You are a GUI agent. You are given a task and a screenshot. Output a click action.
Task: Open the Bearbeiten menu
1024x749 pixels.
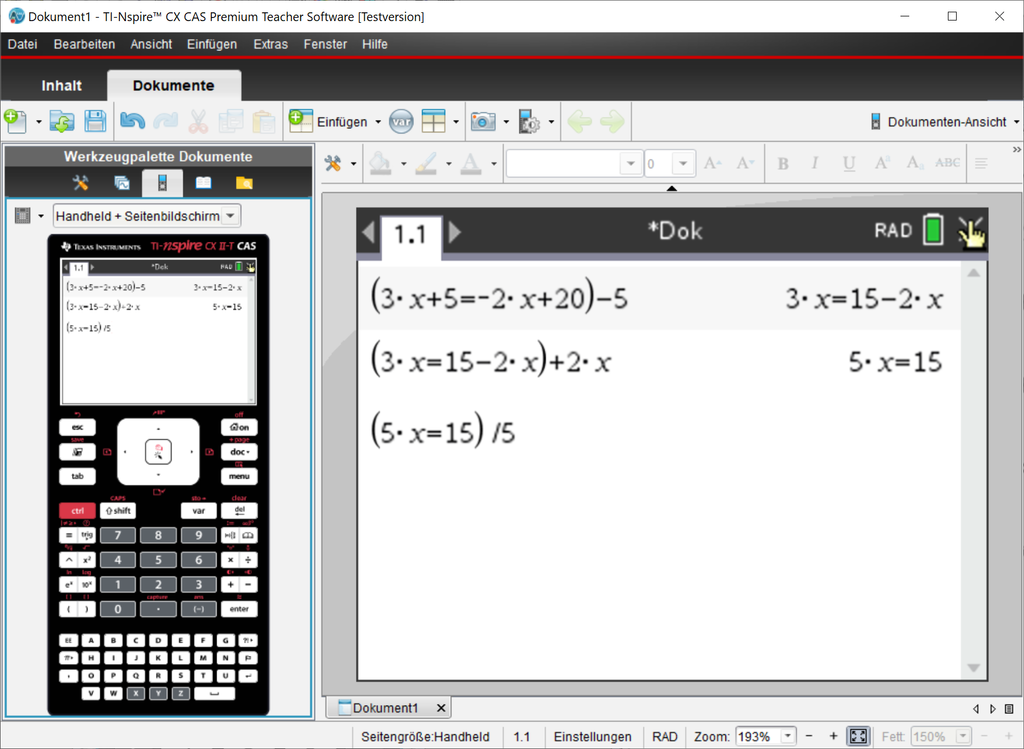84,44
